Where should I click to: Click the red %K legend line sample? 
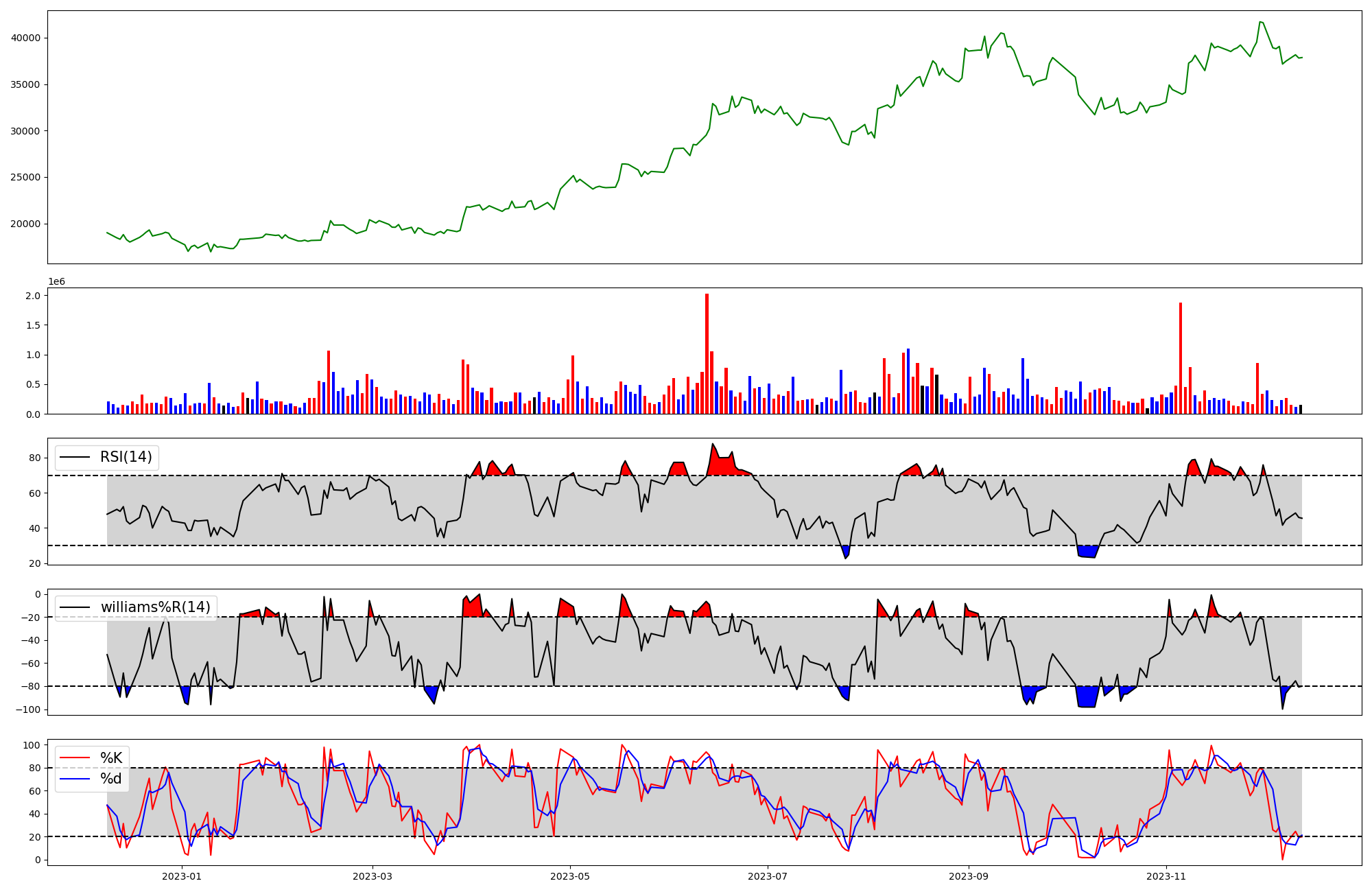75,758
